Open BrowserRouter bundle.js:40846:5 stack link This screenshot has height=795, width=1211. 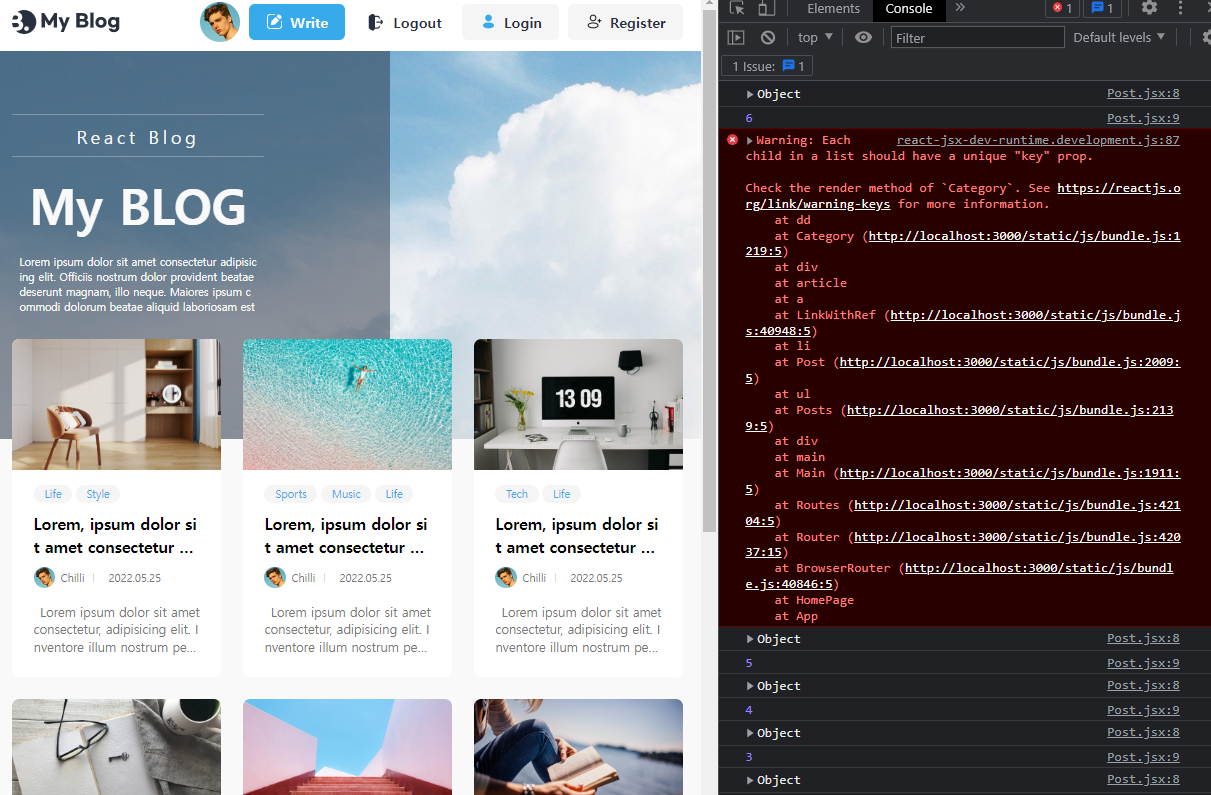(960, 576)
